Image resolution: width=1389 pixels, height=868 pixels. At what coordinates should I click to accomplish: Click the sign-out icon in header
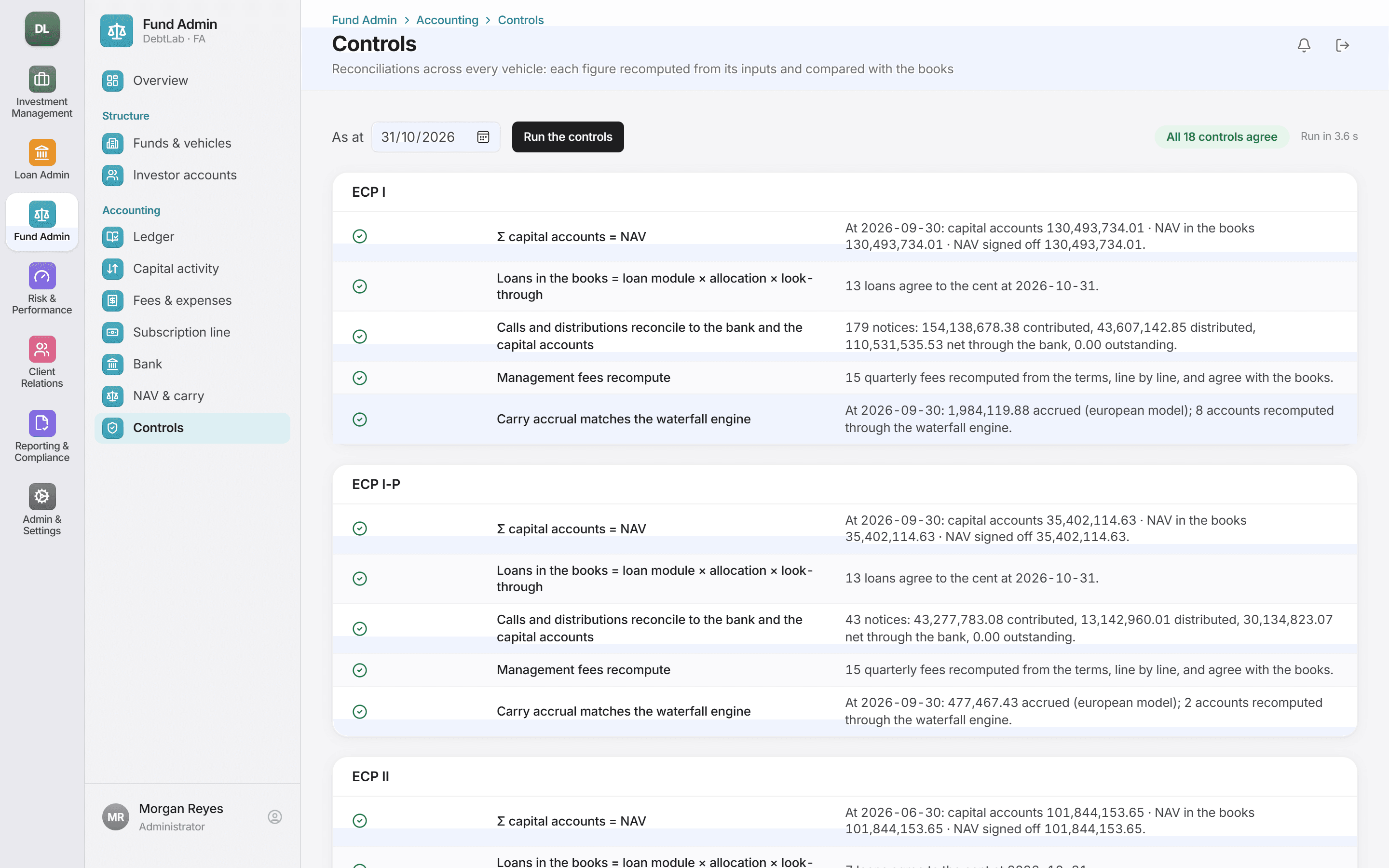click(x=1342, y=45)
